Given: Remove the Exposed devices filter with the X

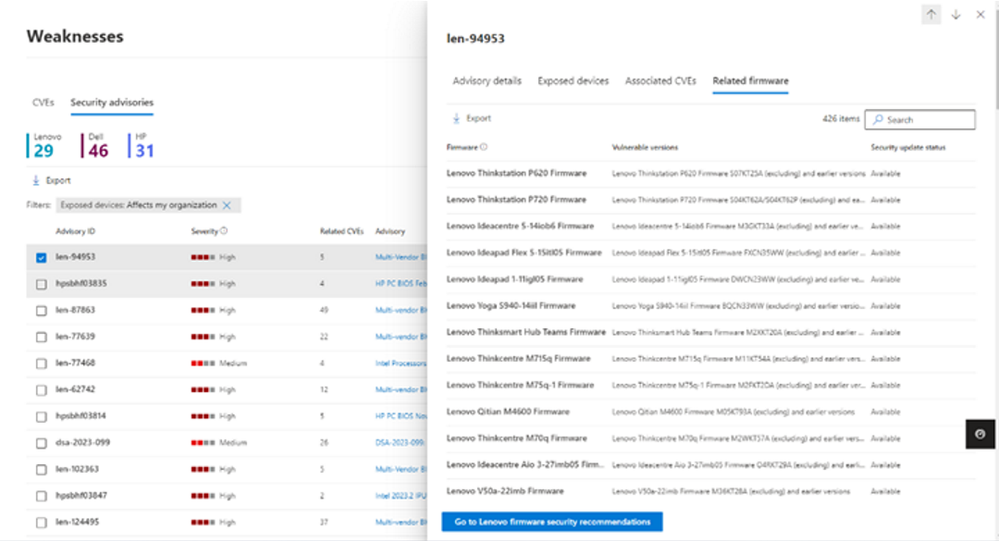Looking at the screenshot, I should (x=227, y=205).
